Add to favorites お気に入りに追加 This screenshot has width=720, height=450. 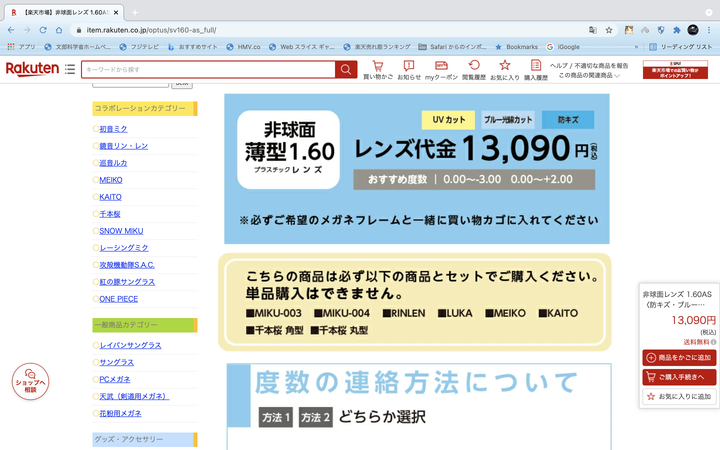click(679, 396)
